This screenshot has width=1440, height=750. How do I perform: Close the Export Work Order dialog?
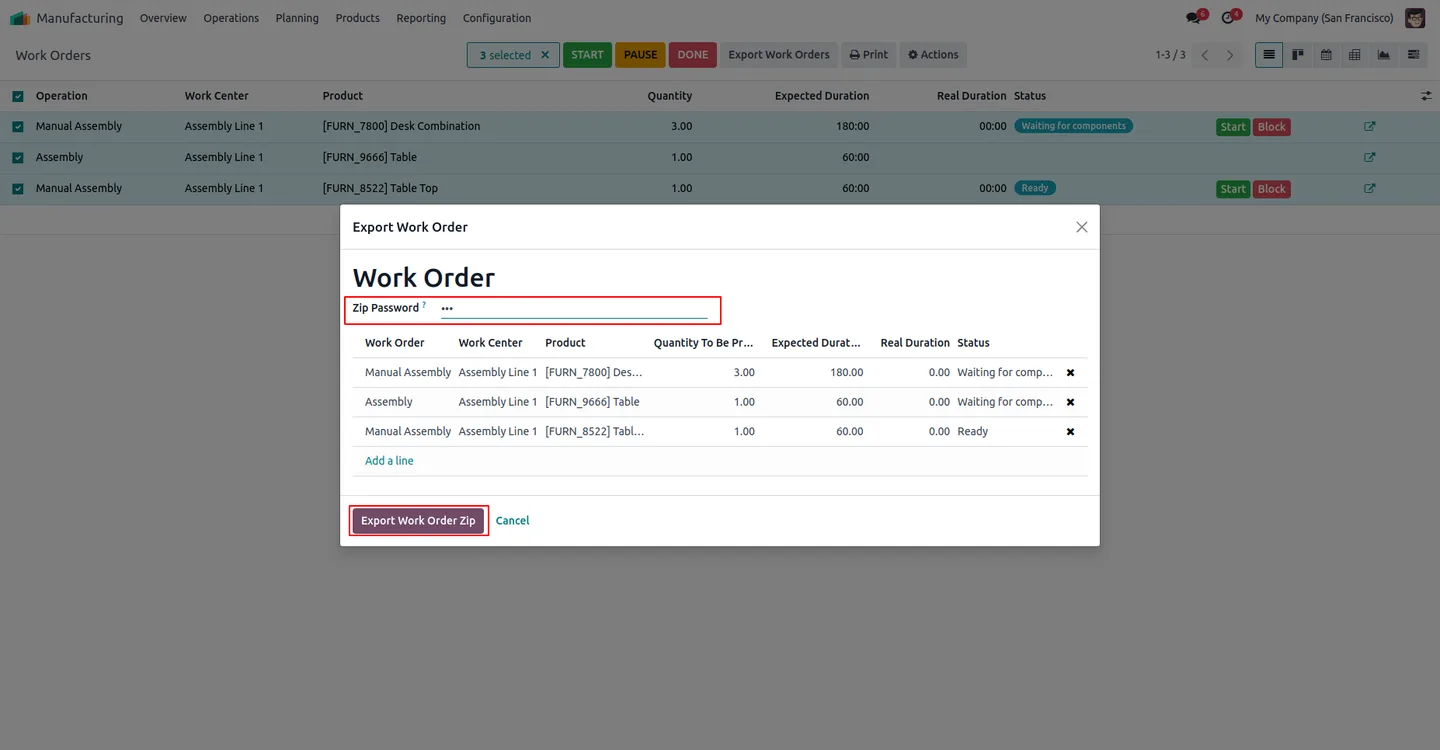click(1081, 227)
